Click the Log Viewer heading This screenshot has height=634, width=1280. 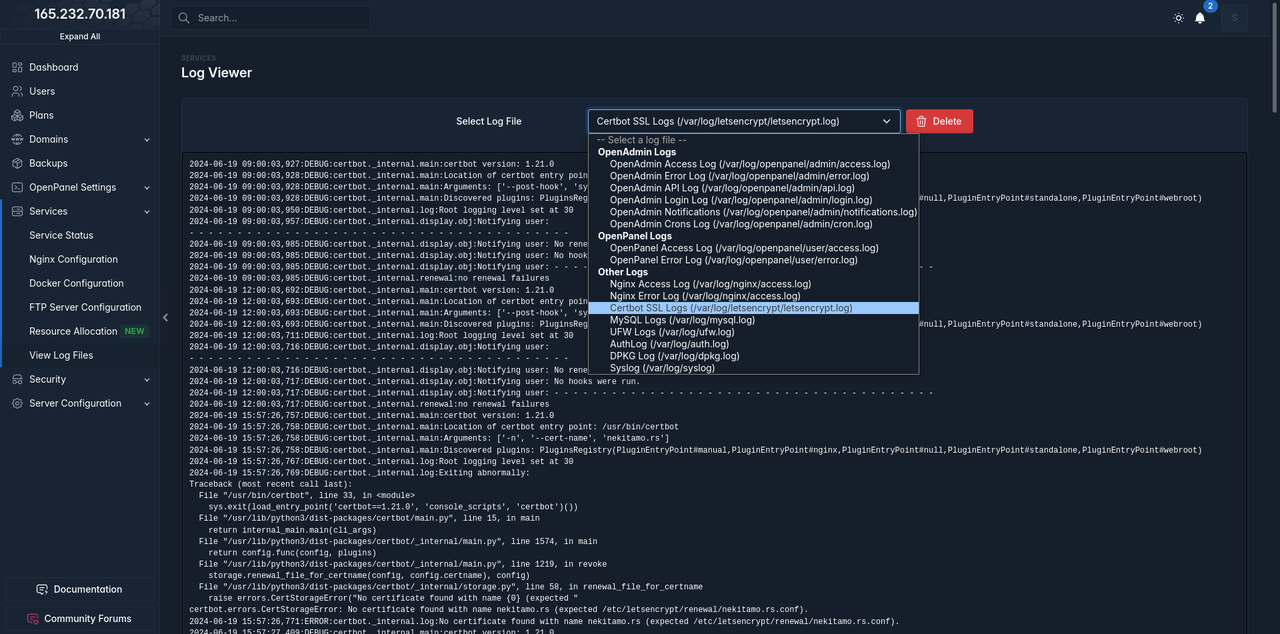point(216,73)
